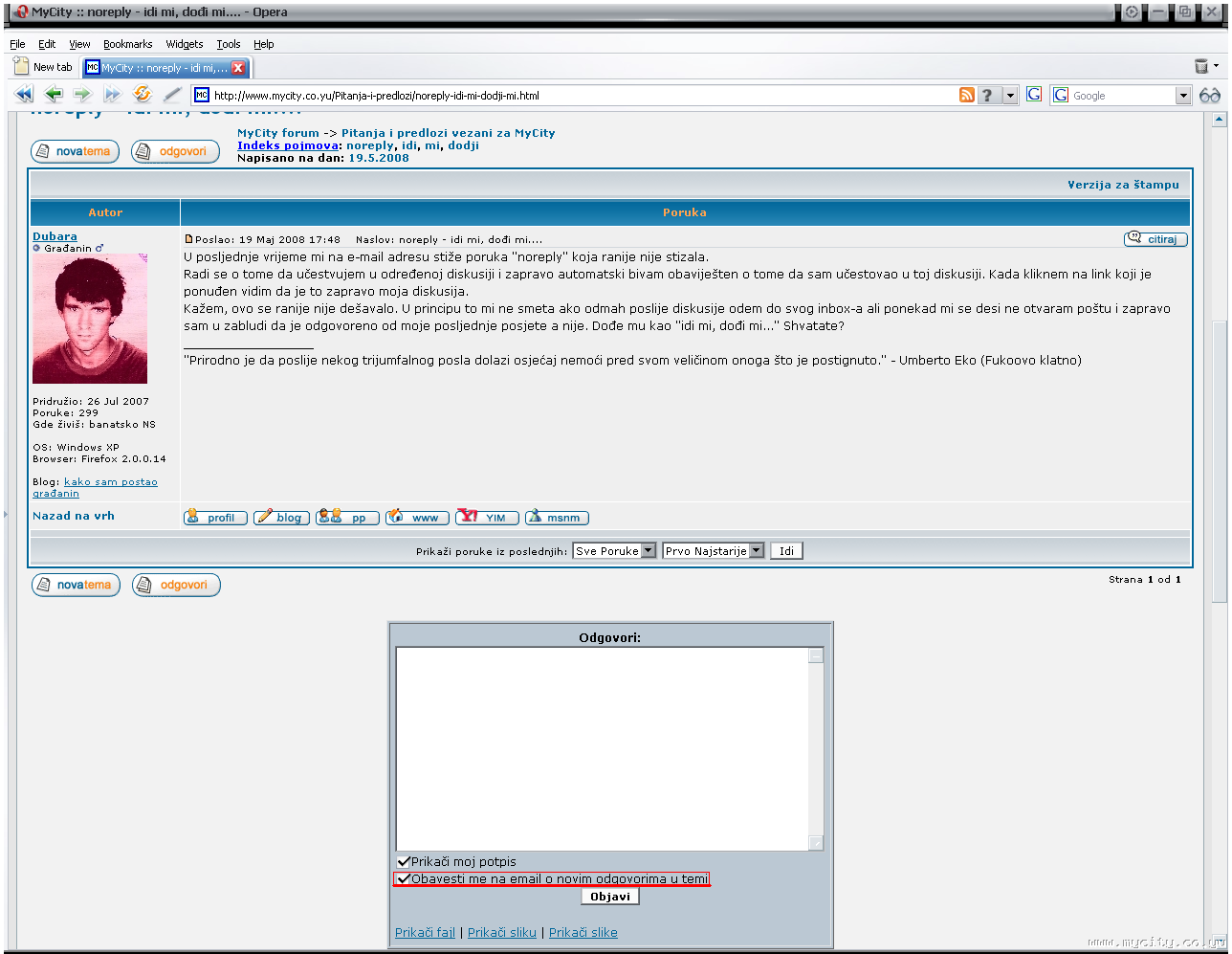The height and width of the screenshot is (954, 1232).
Task: Open the 'Prikači fajl' link
Action: point(425,932)
